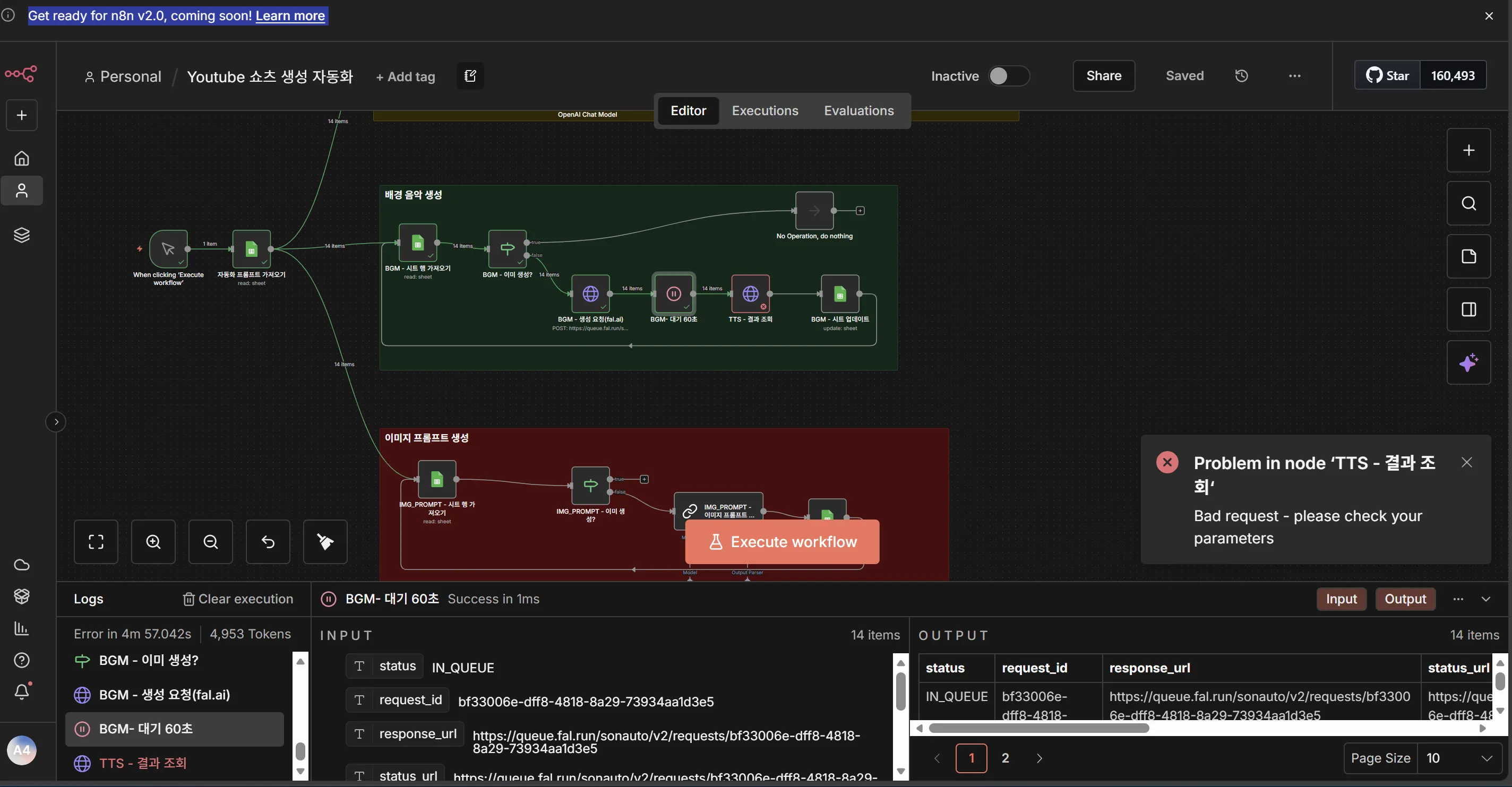The image size is (1512, 787).
Task: Click the Learn more link in banner
Action: point(290,15)
